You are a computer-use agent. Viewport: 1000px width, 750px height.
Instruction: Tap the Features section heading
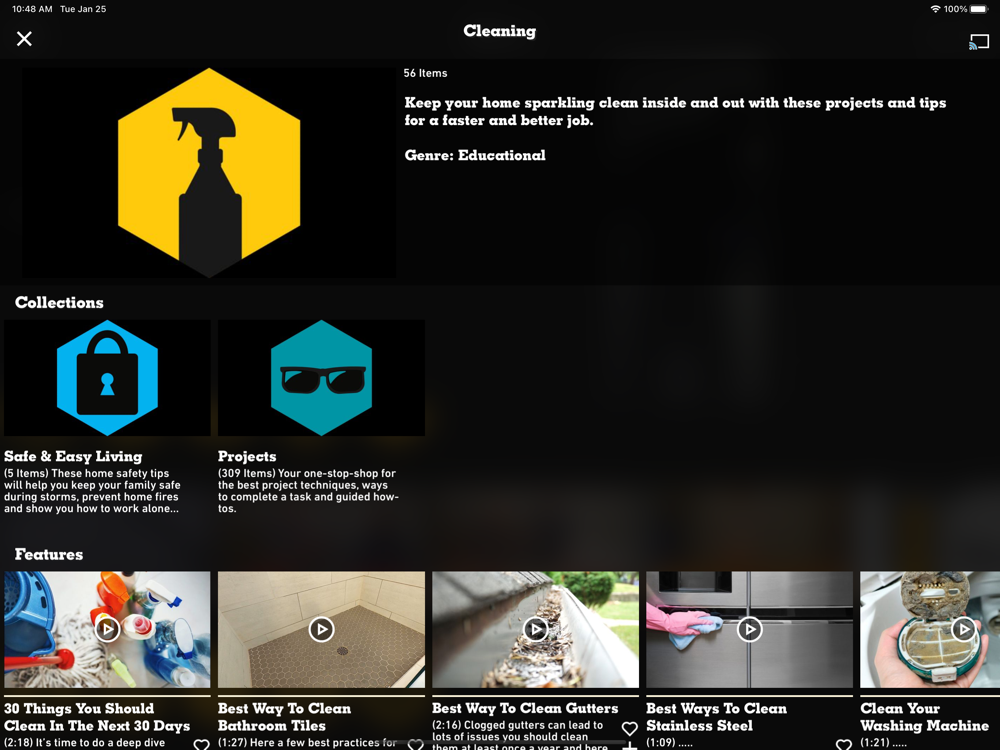click(49, 554)
